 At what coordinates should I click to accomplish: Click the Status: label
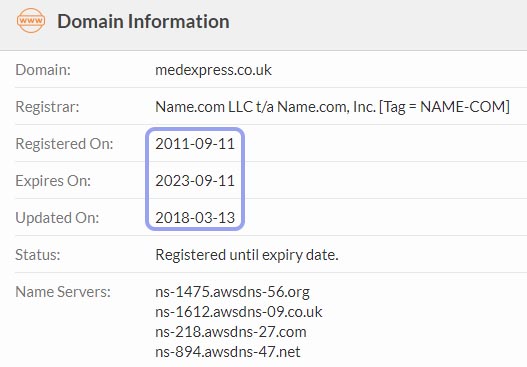pos(38,255)
